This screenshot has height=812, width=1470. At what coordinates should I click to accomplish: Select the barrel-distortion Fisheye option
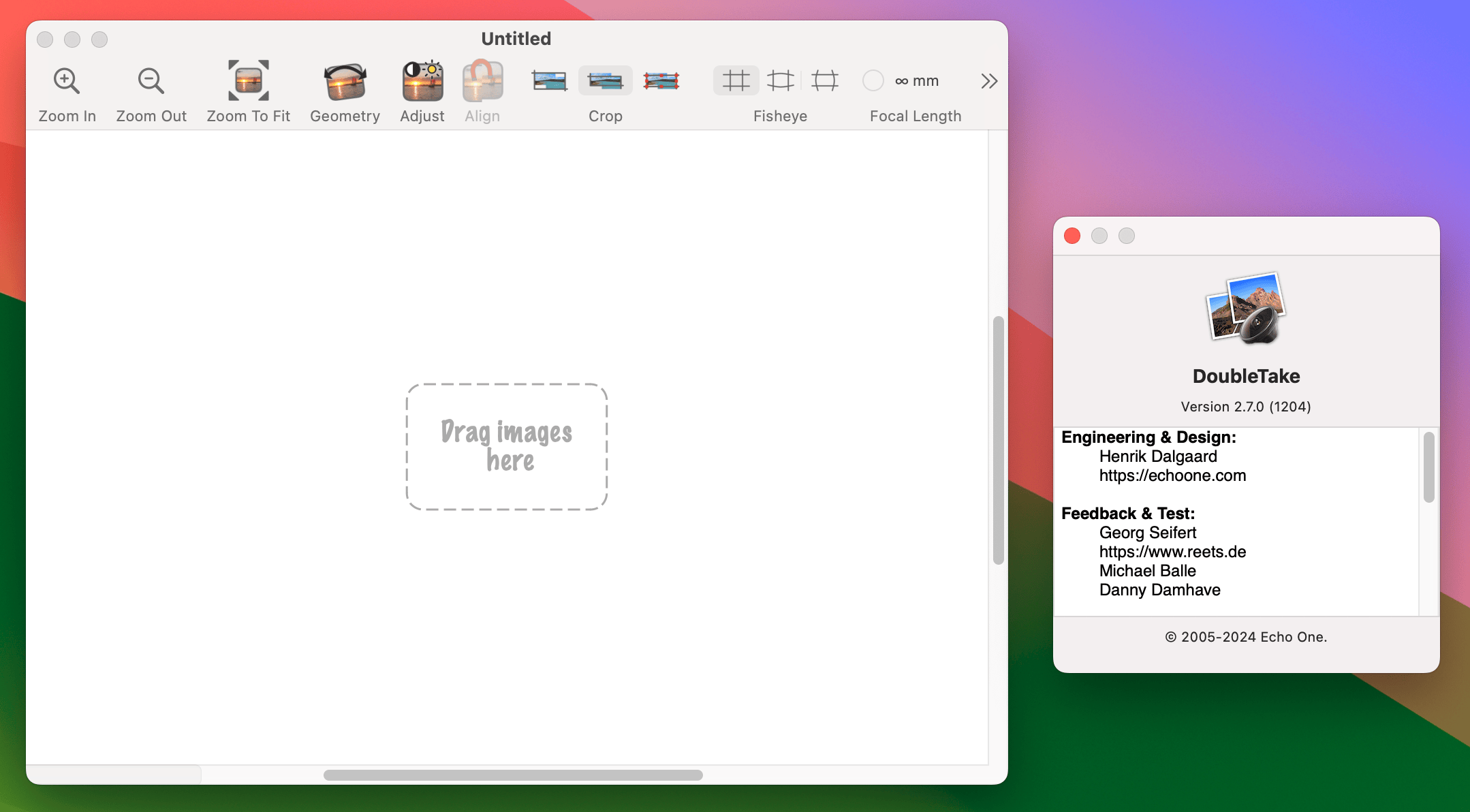[781, 81]
